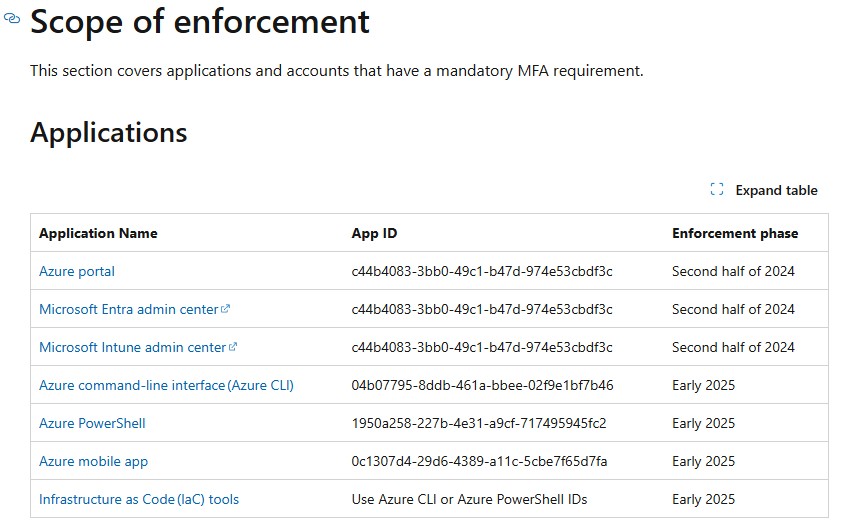The width and height of the screenshot is (842, 532).
Task: Open the Infrastructure as Code (IaC) tools link
Action: (139, 499)
